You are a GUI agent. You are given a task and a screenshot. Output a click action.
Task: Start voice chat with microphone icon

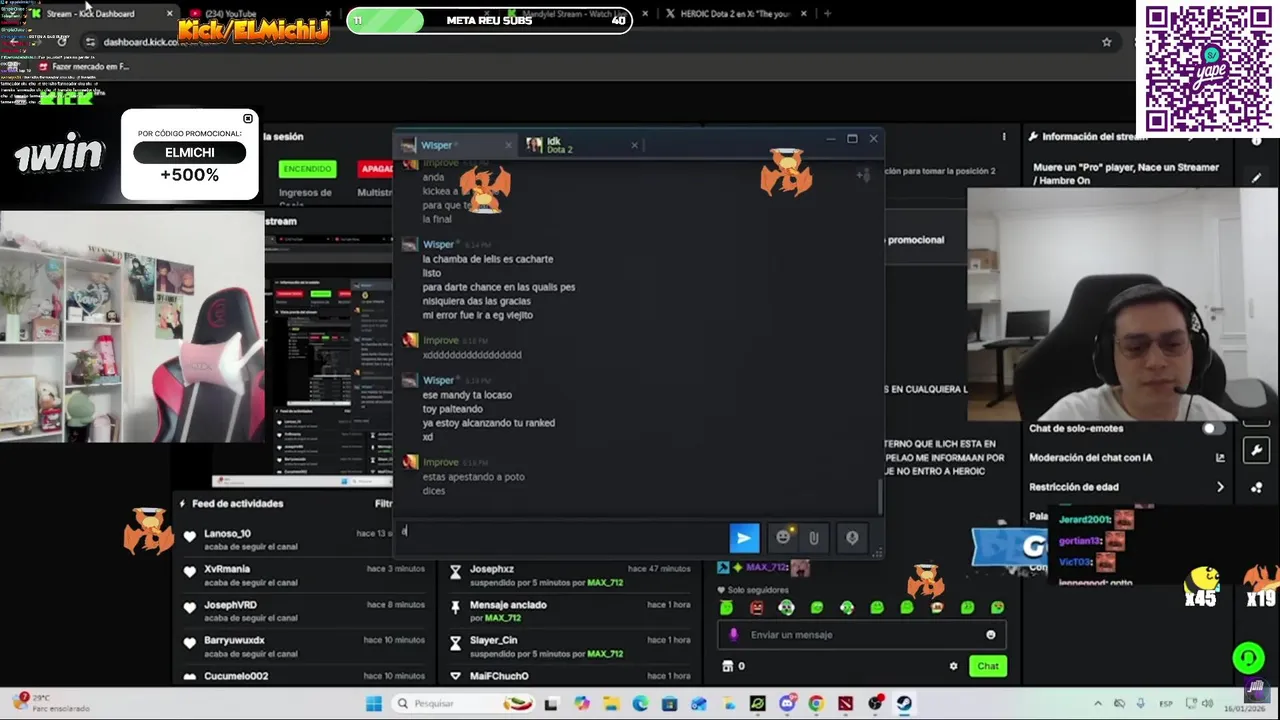click(x=852, y=538)
